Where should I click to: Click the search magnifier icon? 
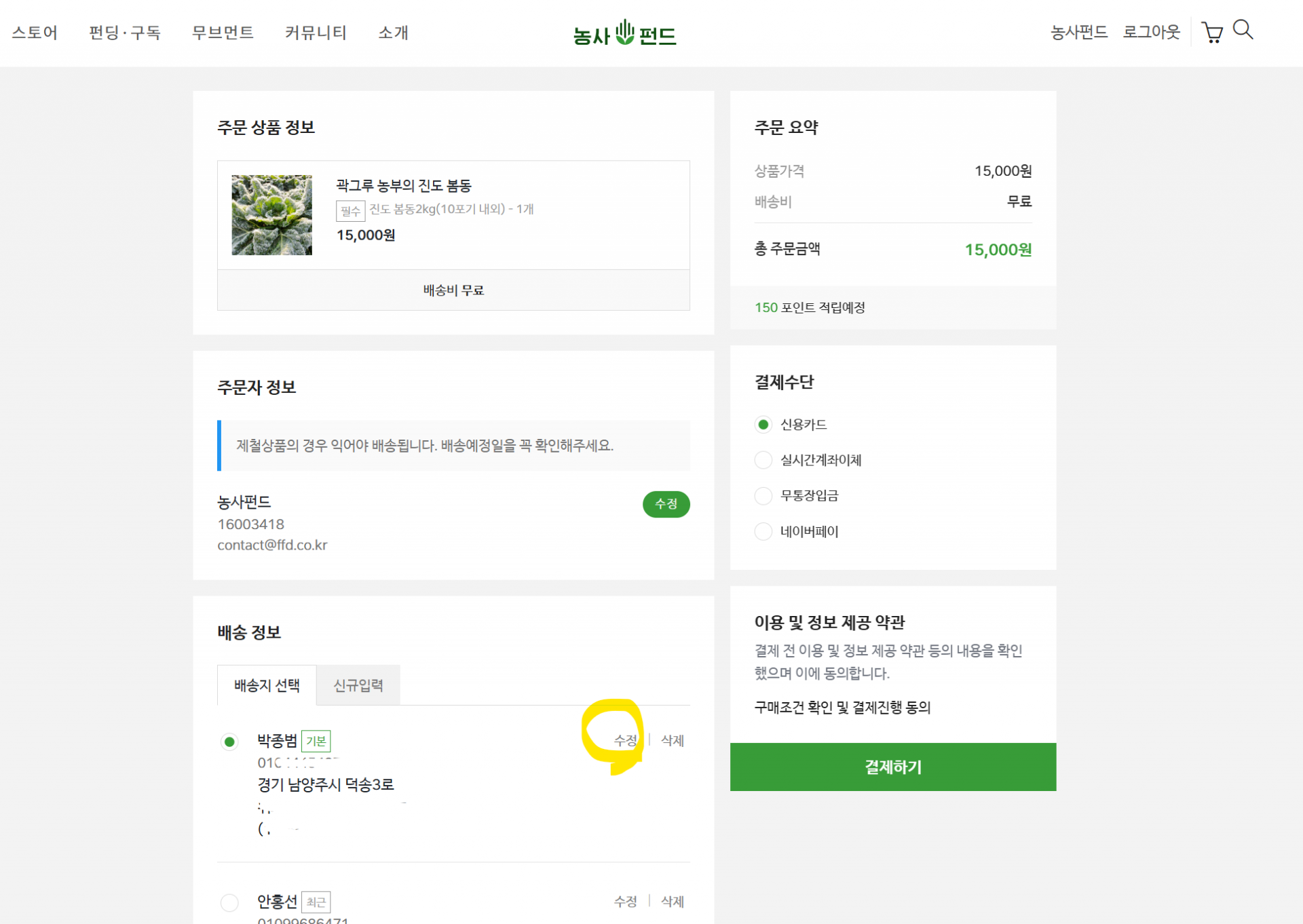[1243, 30]
